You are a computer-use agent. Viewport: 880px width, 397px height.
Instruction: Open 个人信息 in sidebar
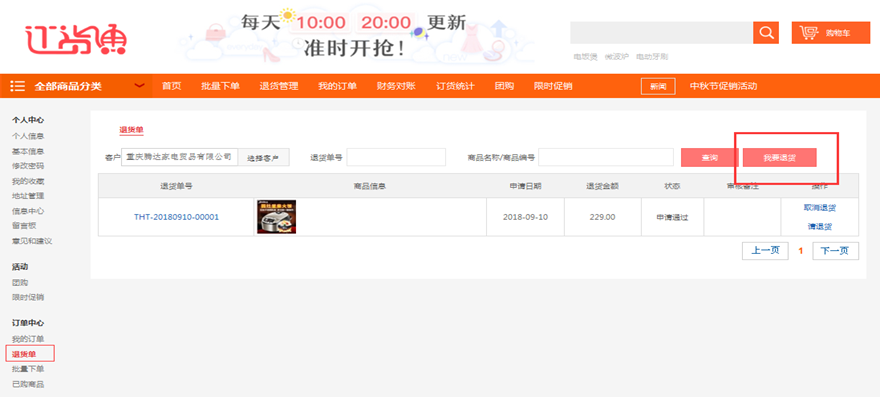(28, 136)
